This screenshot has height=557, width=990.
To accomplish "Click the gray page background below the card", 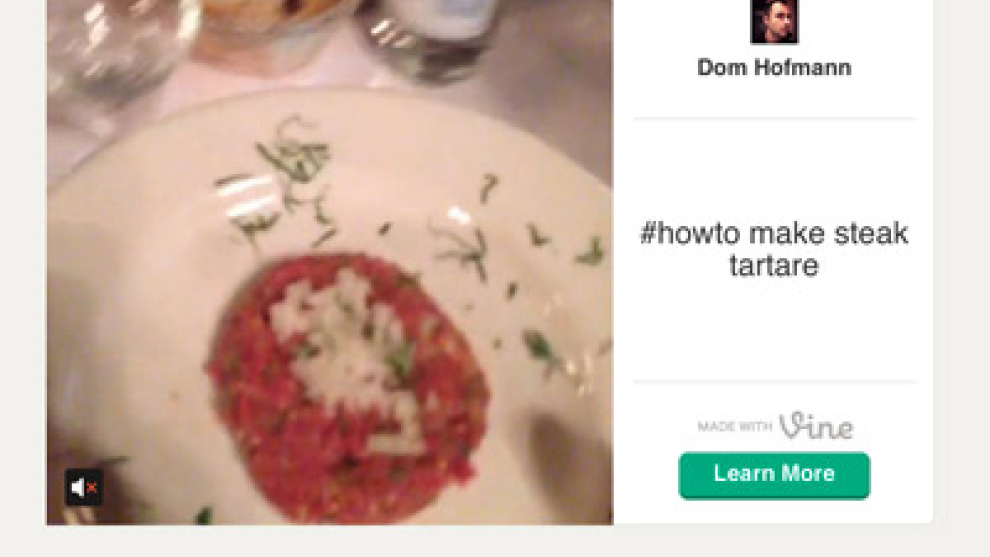I will 495,542.
